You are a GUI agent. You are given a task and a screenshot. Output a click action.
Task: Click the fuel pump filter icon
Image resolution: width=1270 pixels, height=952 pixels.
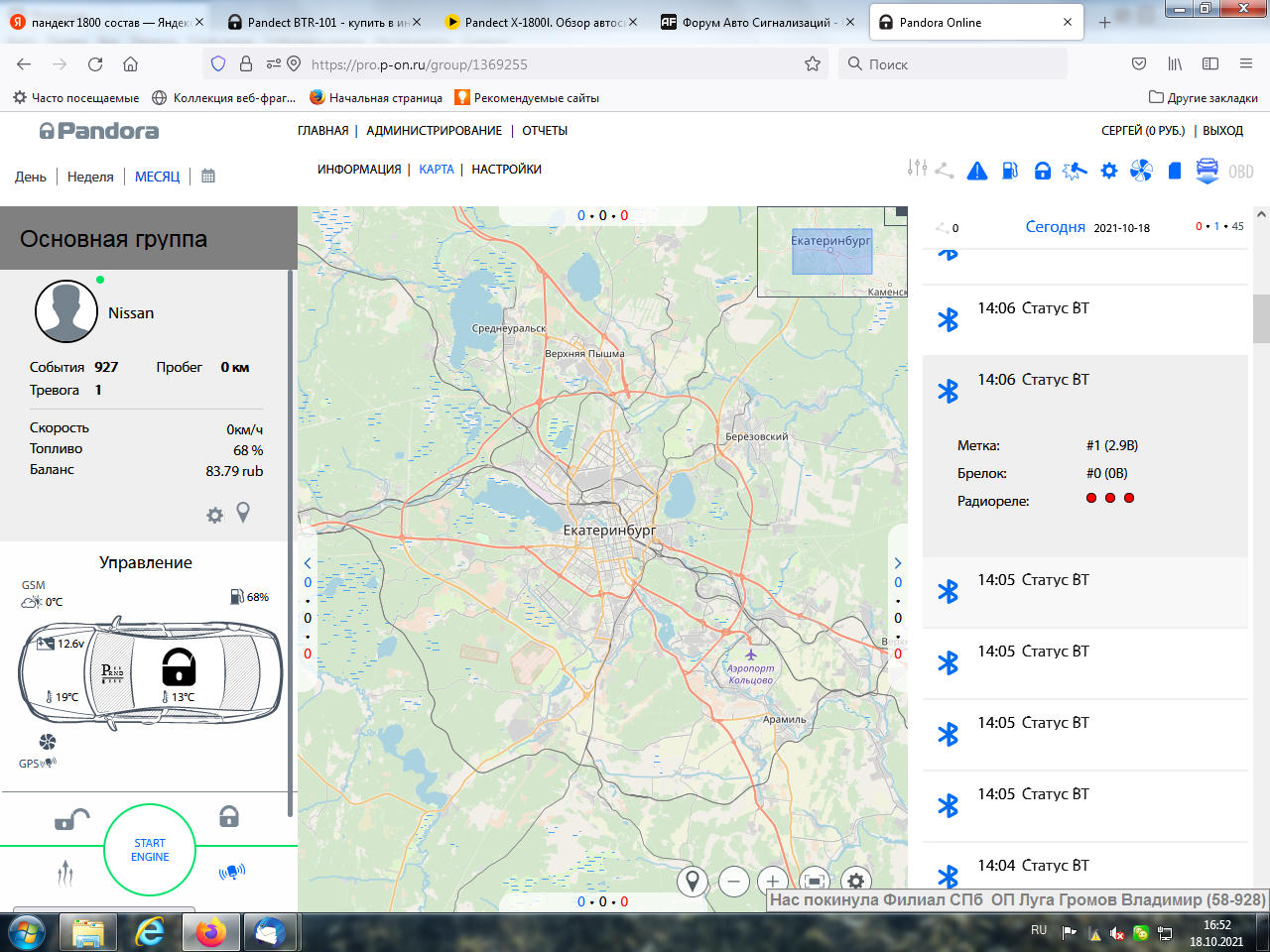point(1009,171)
